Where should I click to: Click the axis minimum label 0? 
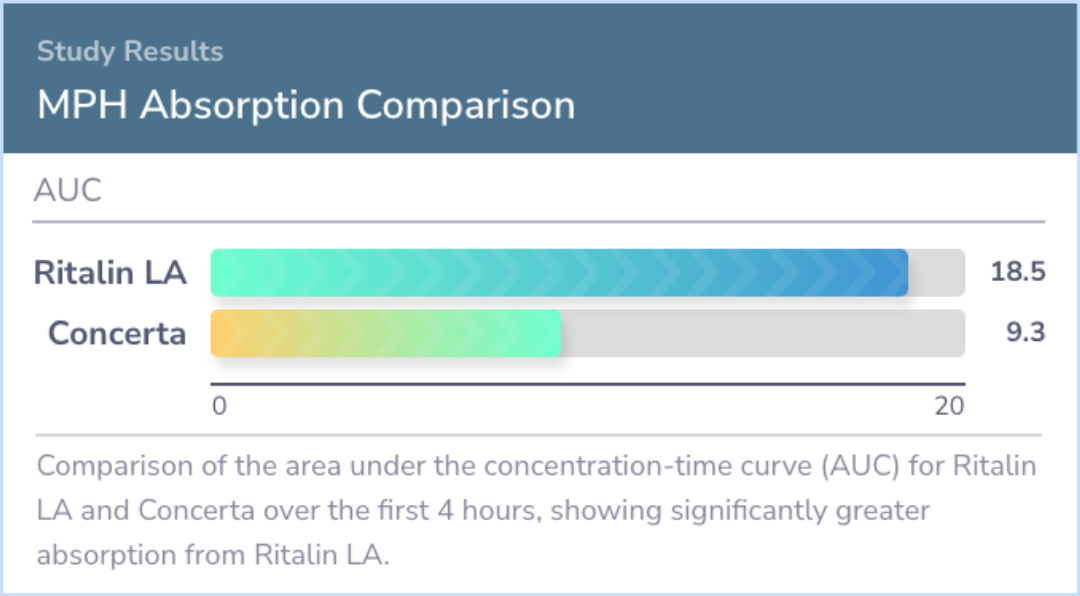point(219,407)
